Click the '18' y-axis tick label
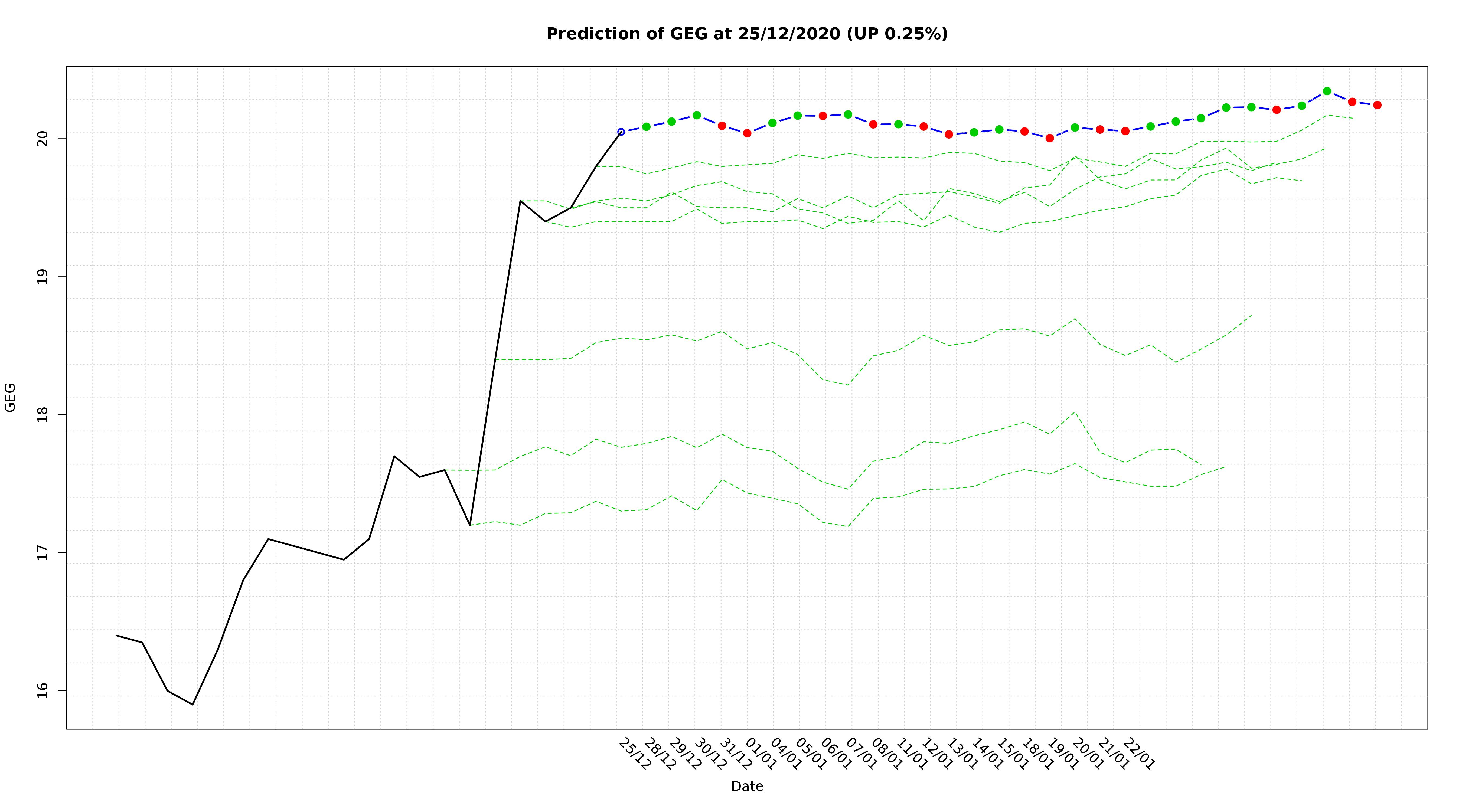Image resolution: width=1462 pixels, height=812 pixels. (x=42, y=414)
